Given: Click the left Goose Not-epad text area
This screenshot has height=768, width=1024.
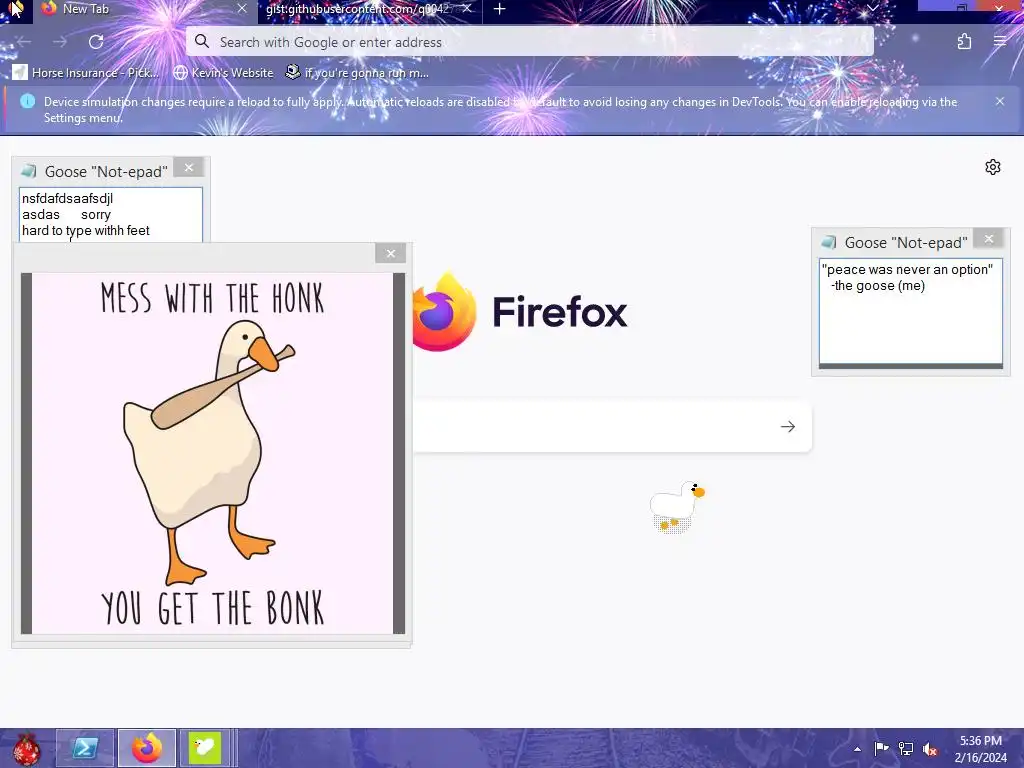Looking at the screenshot, I should coord(111,215).
